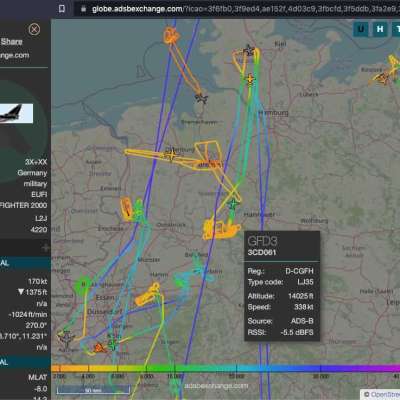Close the selected aircraft info panel
Viewport: 400px width, 400px height.
pyautogui.click(x=34, y=29)
